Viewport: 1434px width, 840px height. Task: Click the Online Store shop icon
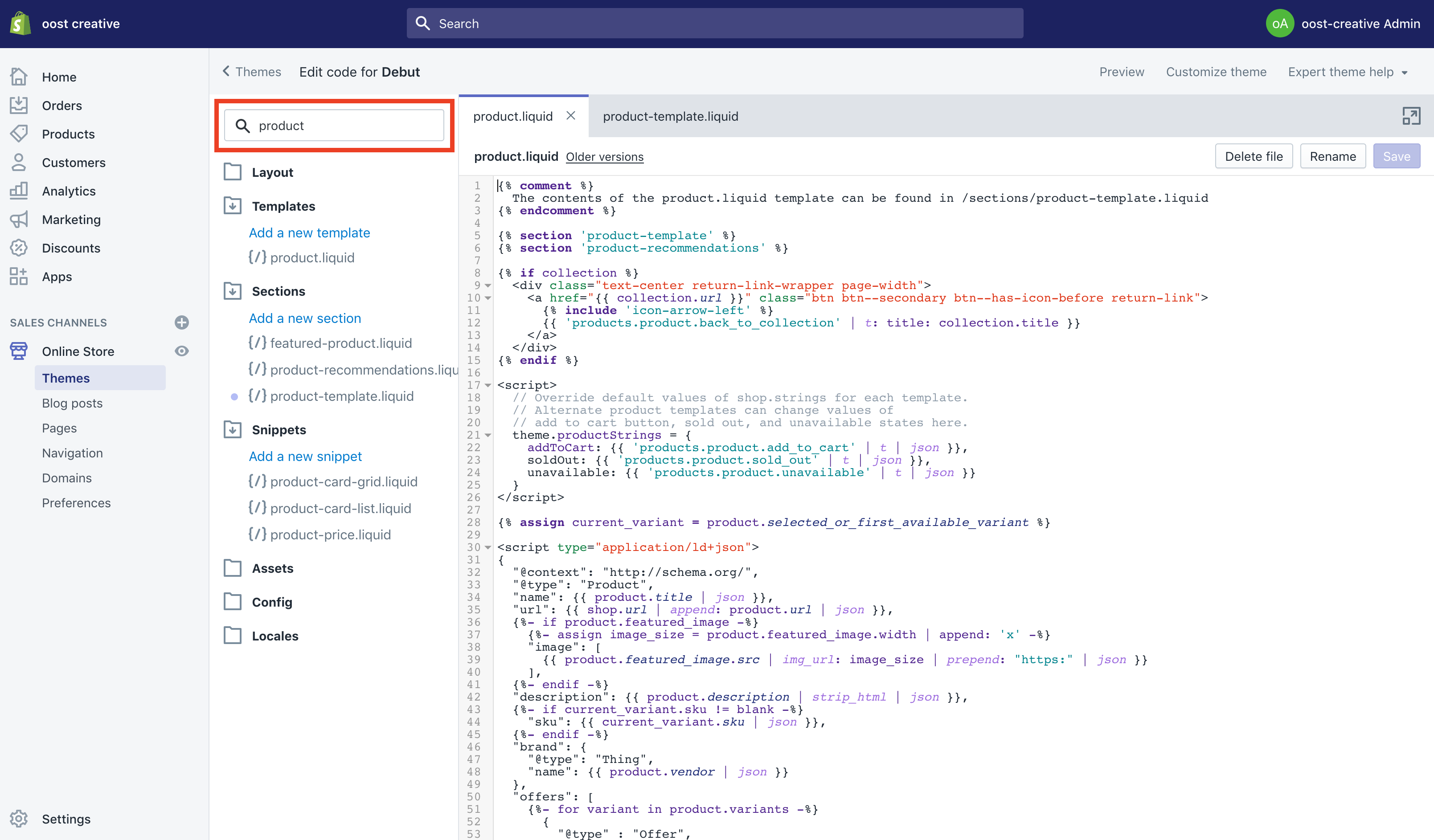[19, 351]
